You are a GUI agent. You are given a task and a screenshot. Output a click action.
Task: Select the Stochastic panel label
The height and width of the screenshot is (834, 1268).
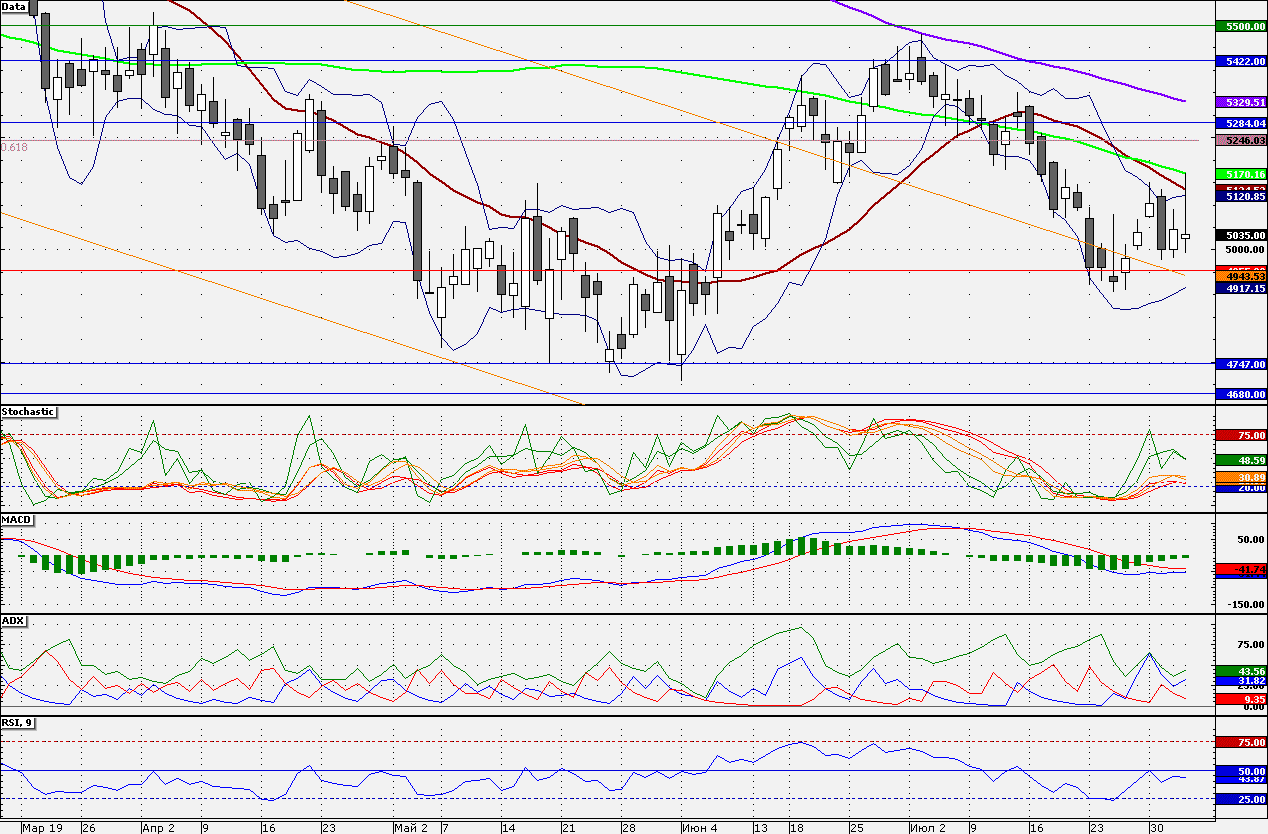28,412
